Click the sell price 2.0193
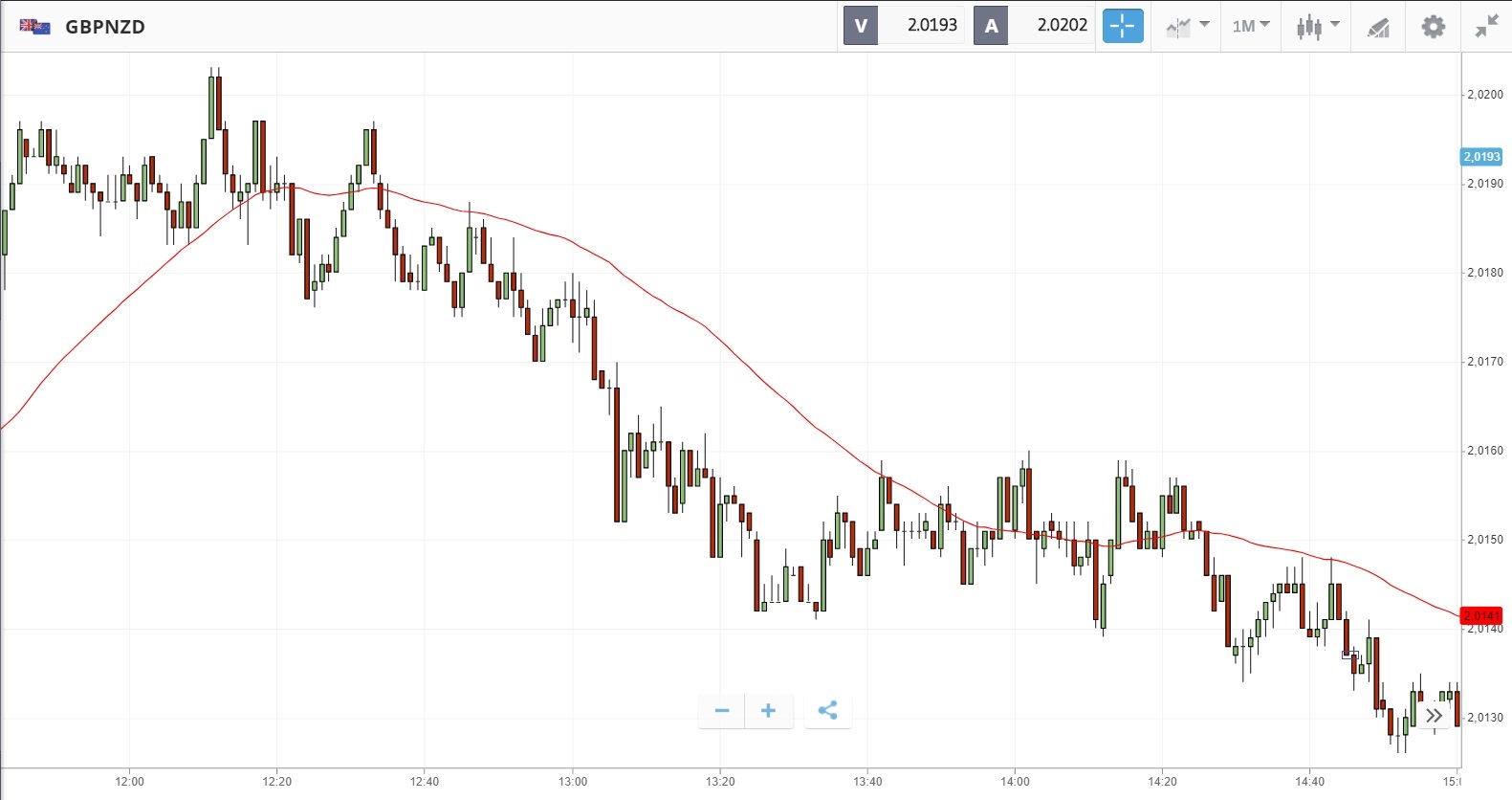The width and height of the screenshot is (1512, 800). coord(931,26)
